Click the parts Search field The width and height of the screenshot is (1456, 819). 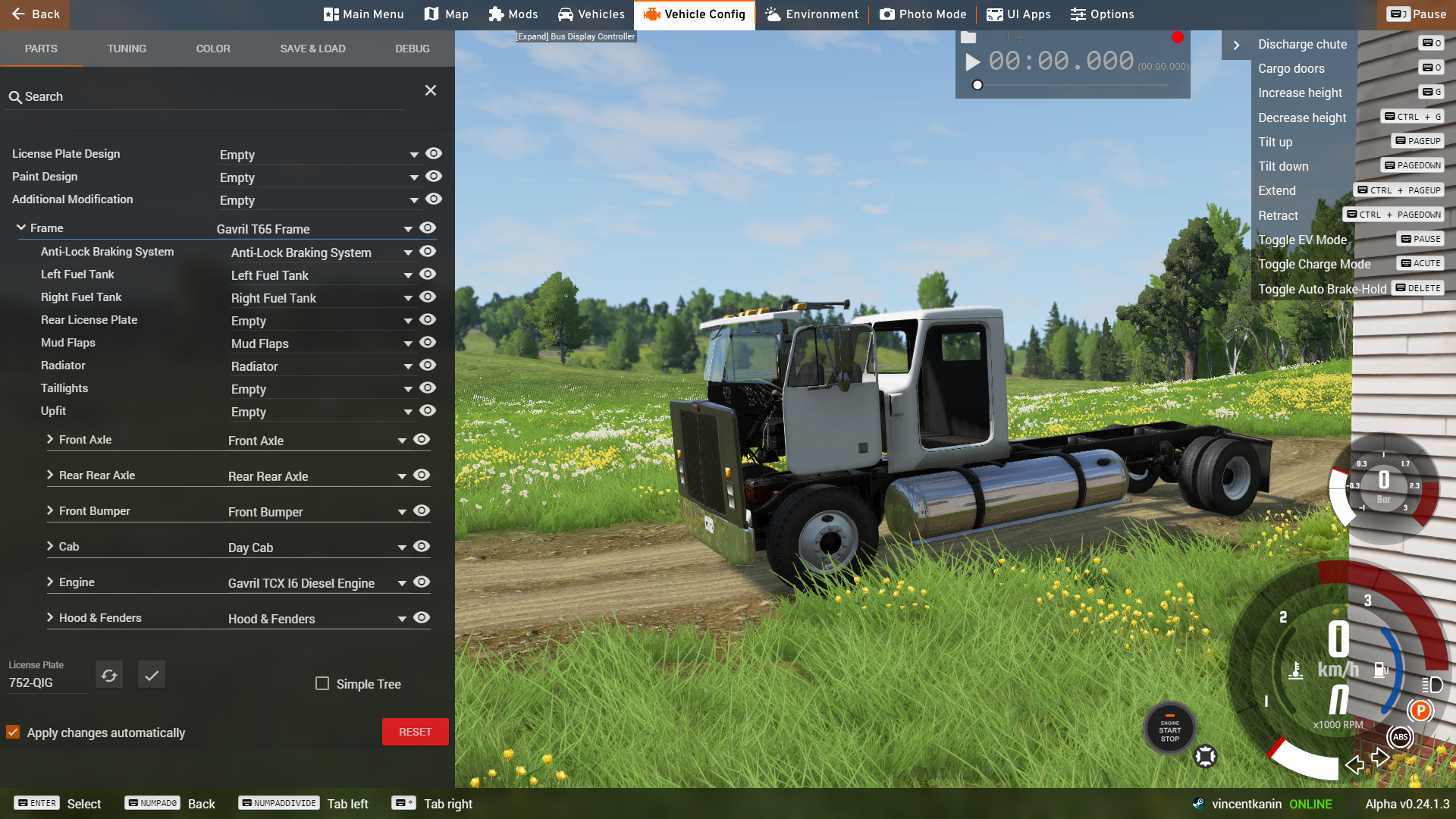(x=205, y=97)
